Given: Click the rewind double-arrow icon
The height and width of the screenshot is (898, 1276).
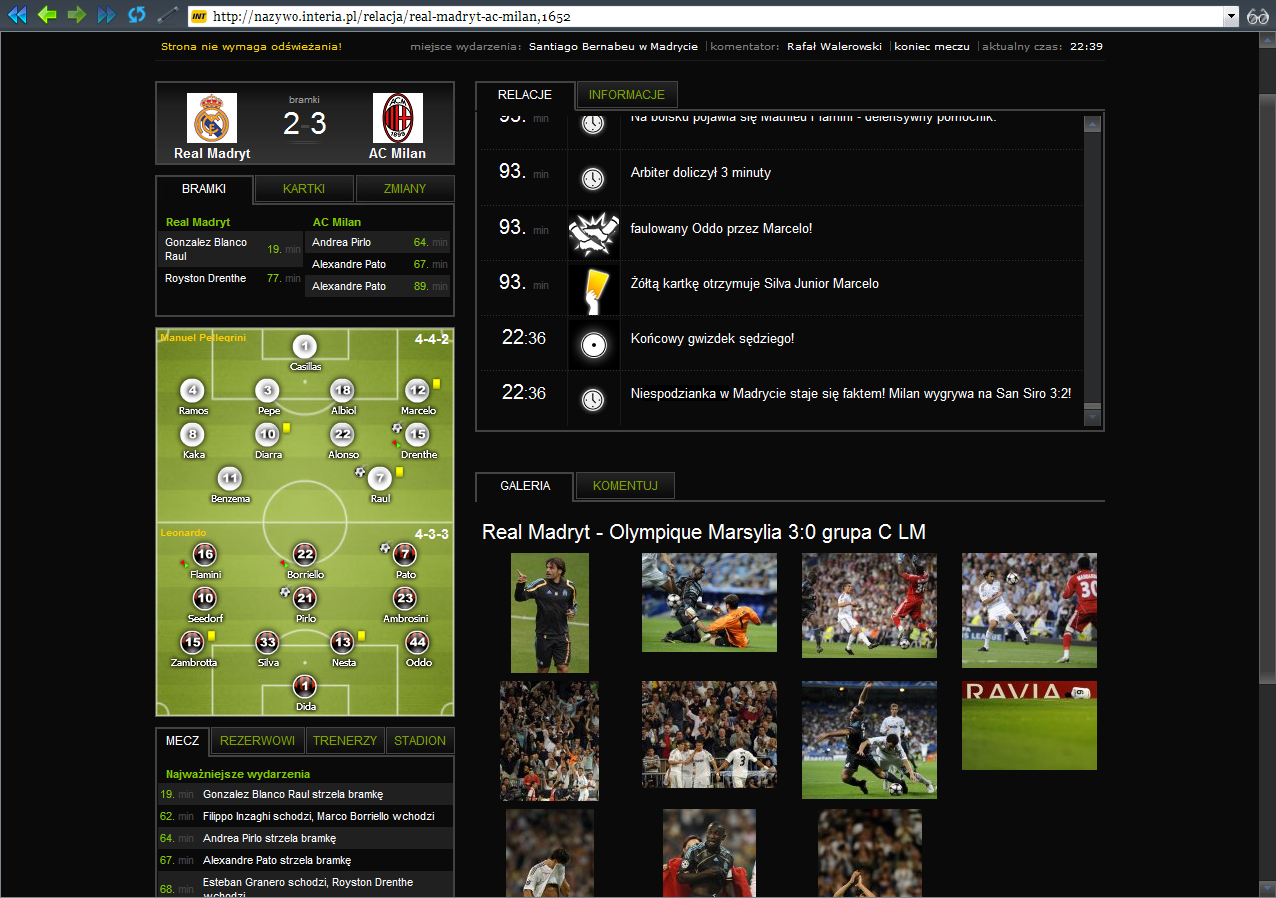Looking at the screenshot, I should point(17,15).
